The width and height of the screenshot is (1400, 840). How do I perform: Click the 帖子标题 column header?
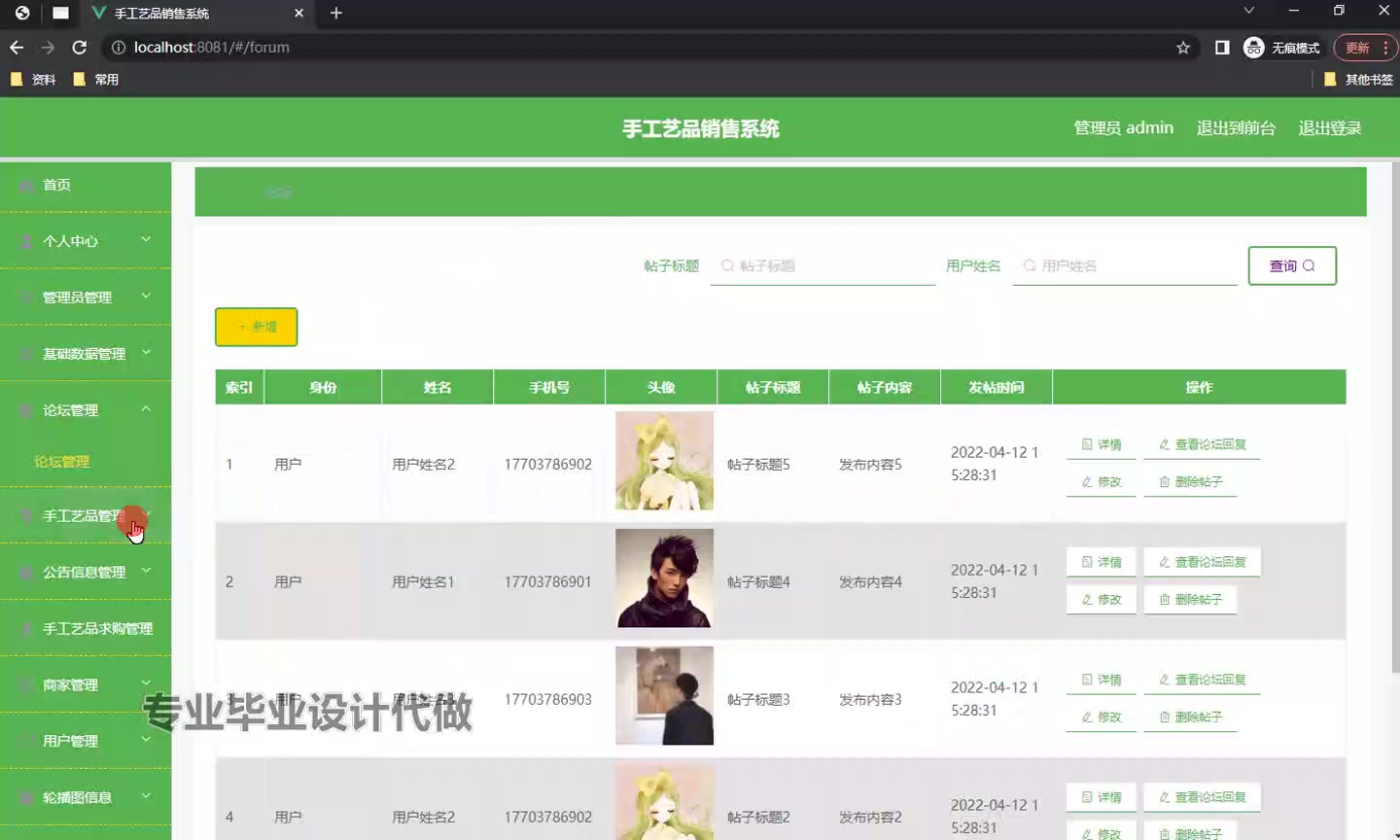click(x=772, y=387)
